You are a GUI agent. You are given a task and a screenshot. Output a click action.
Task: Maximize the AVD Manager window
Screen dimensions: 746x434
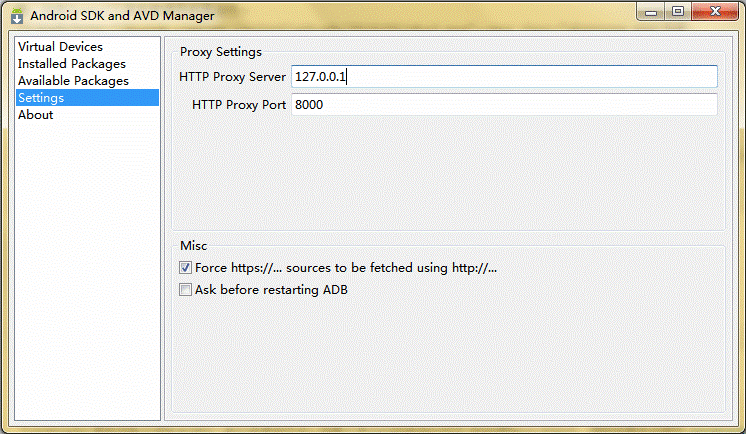click(678, 12)
